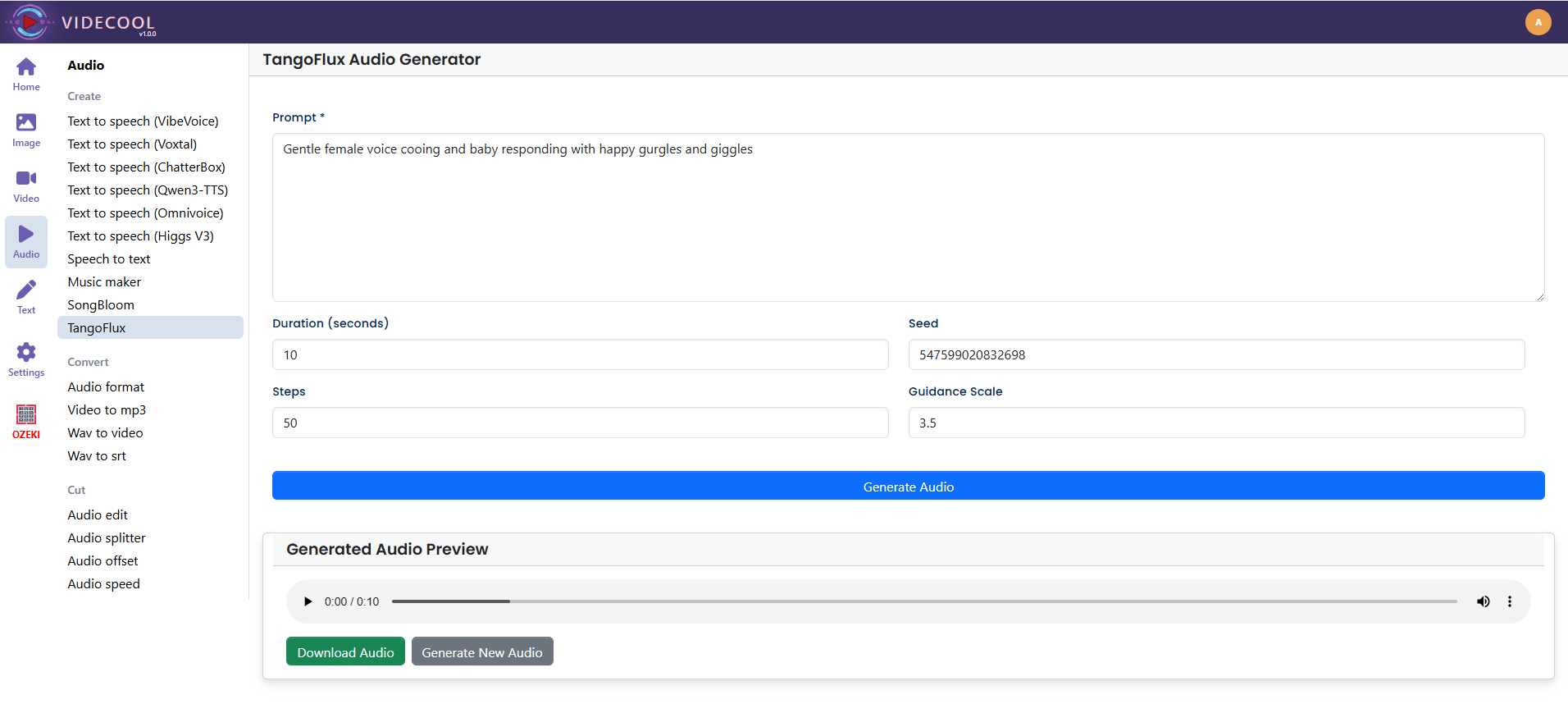The height and width of the screenshot is (704, 1568).
Task: Click the 0:00 / 0:10 time display
Action: pos(352,601)
